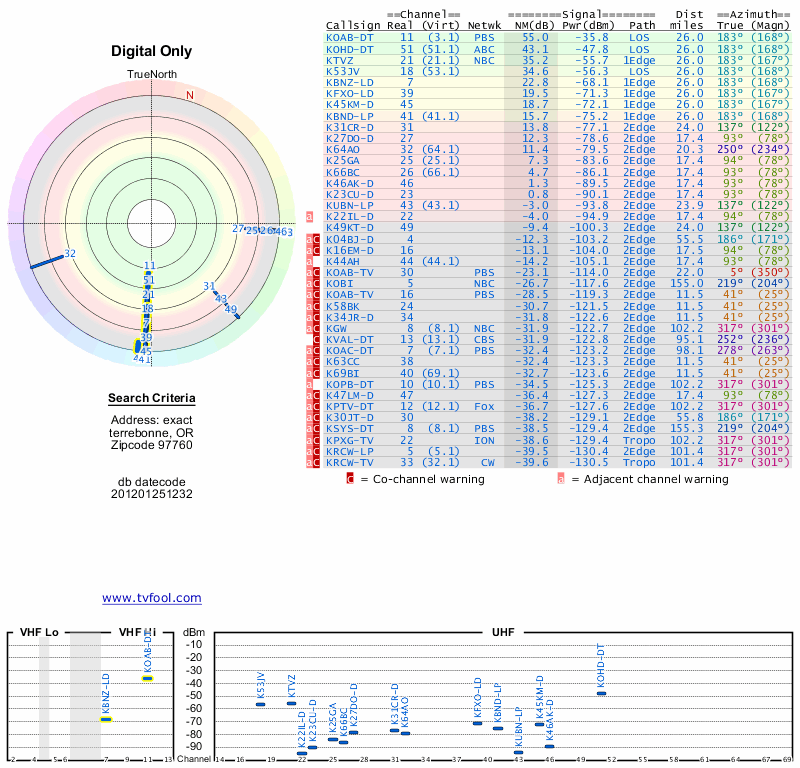Click the KTVZ signal marker in UHF chart
800x768 pixels.
point(291,704)
